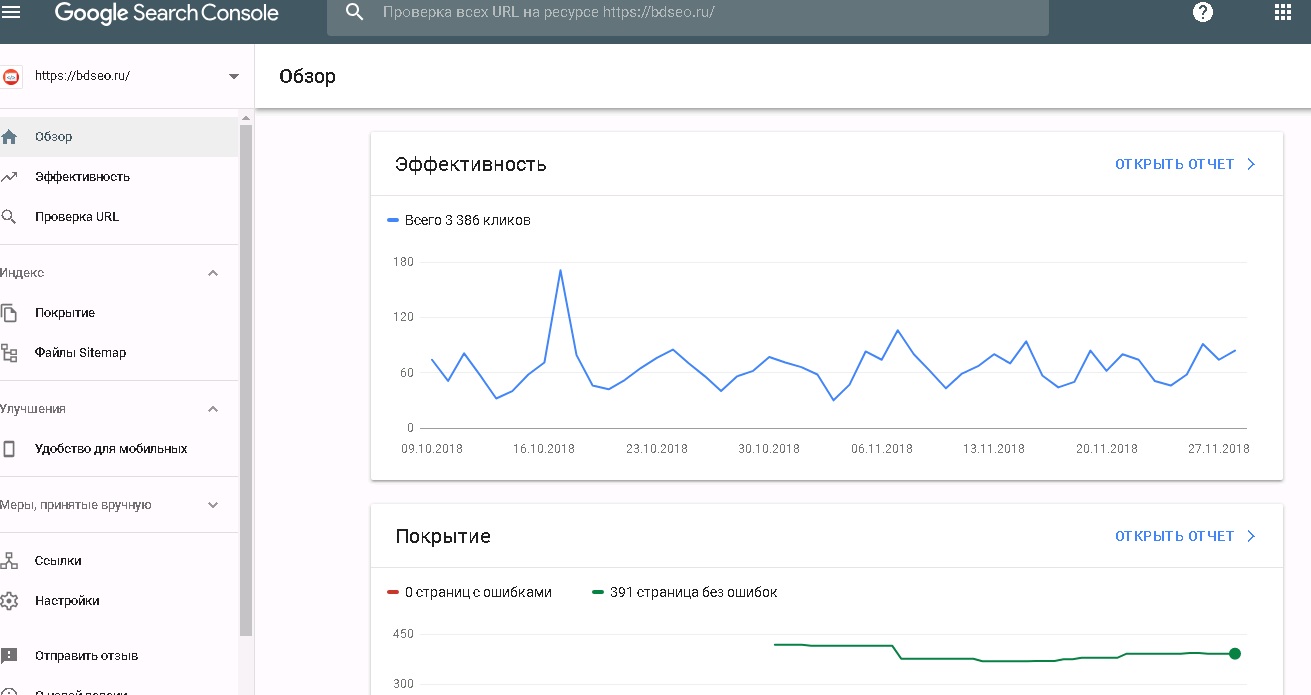Click the feedback icon beside Отправить отзыв
This screenshot has height=695, width=1311.
[9, 656]
